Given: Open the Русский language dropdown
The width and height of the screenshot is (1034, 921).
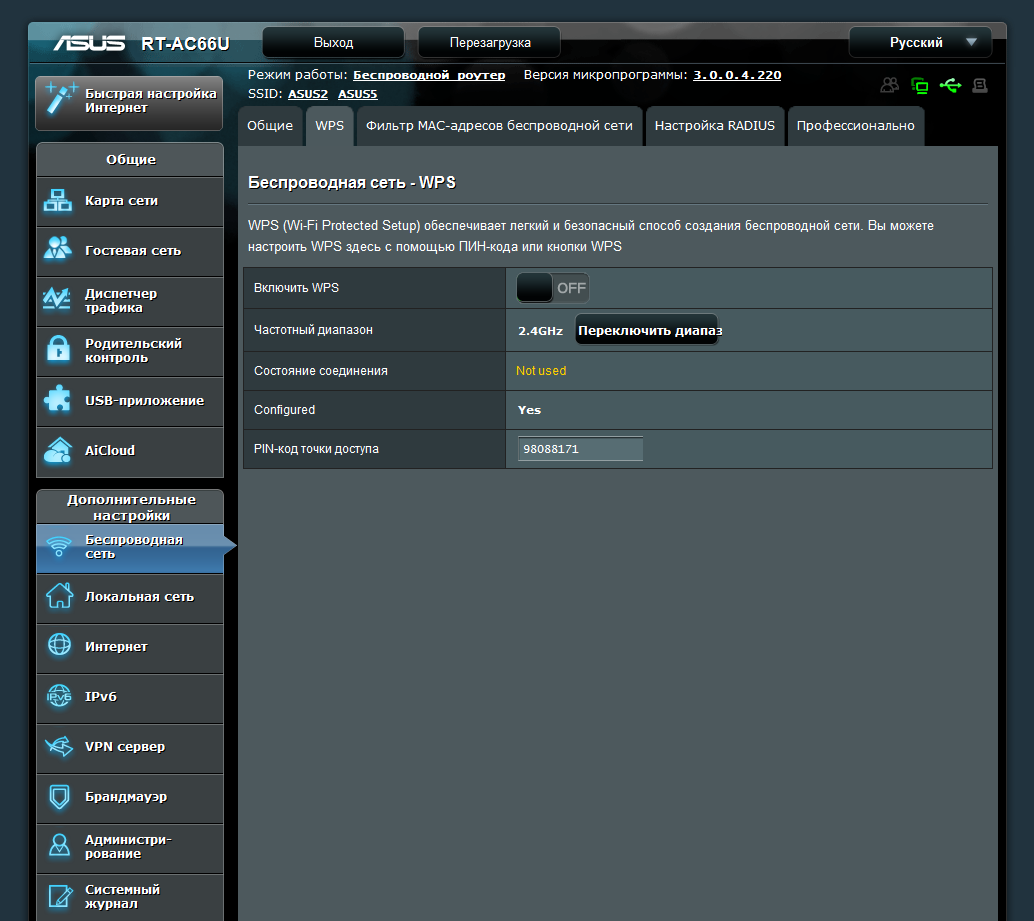Looking at the screenshot, I should click(x=921, y=42).
